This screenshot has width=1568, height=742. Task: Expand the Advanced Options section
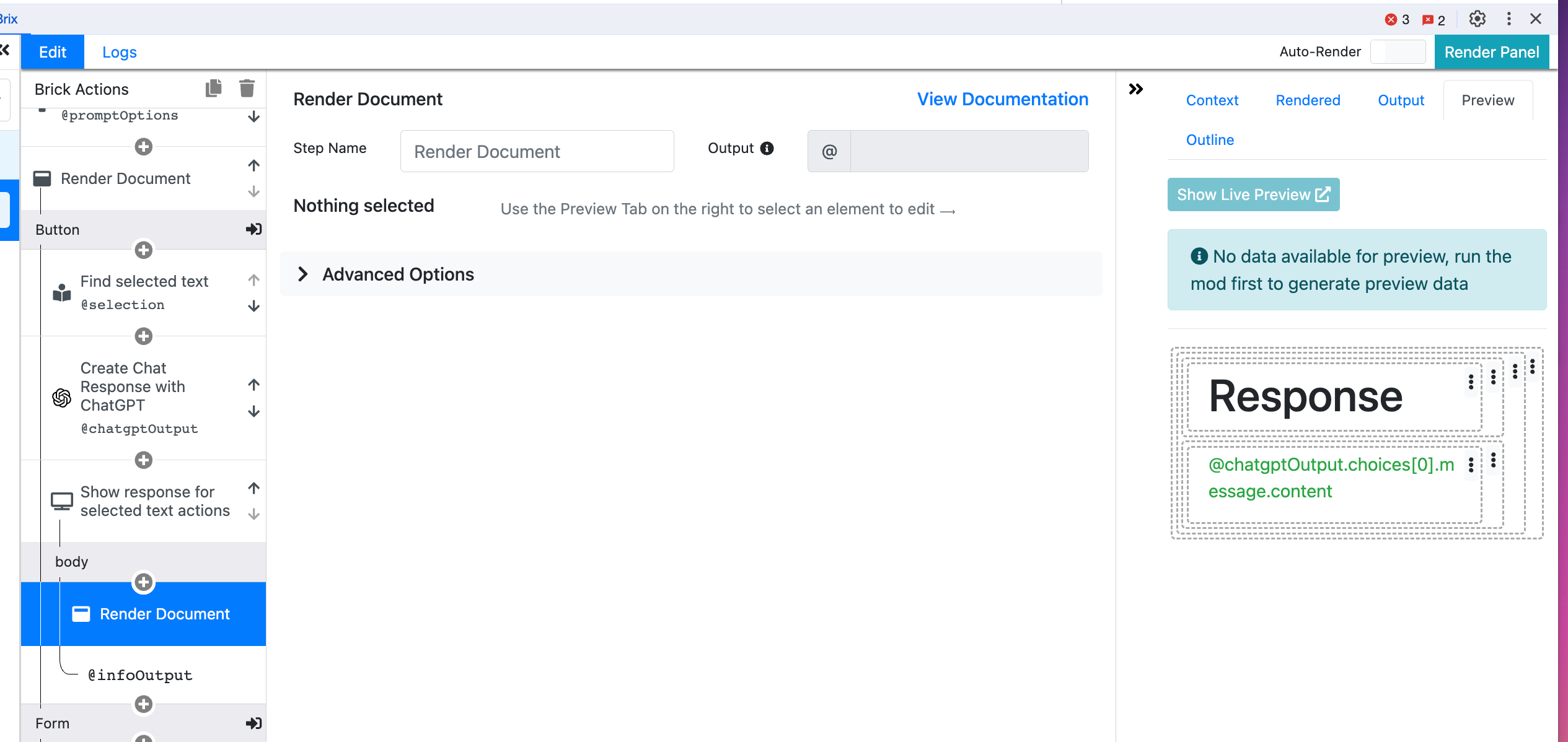pyautogui.click(x=302, y=274)
